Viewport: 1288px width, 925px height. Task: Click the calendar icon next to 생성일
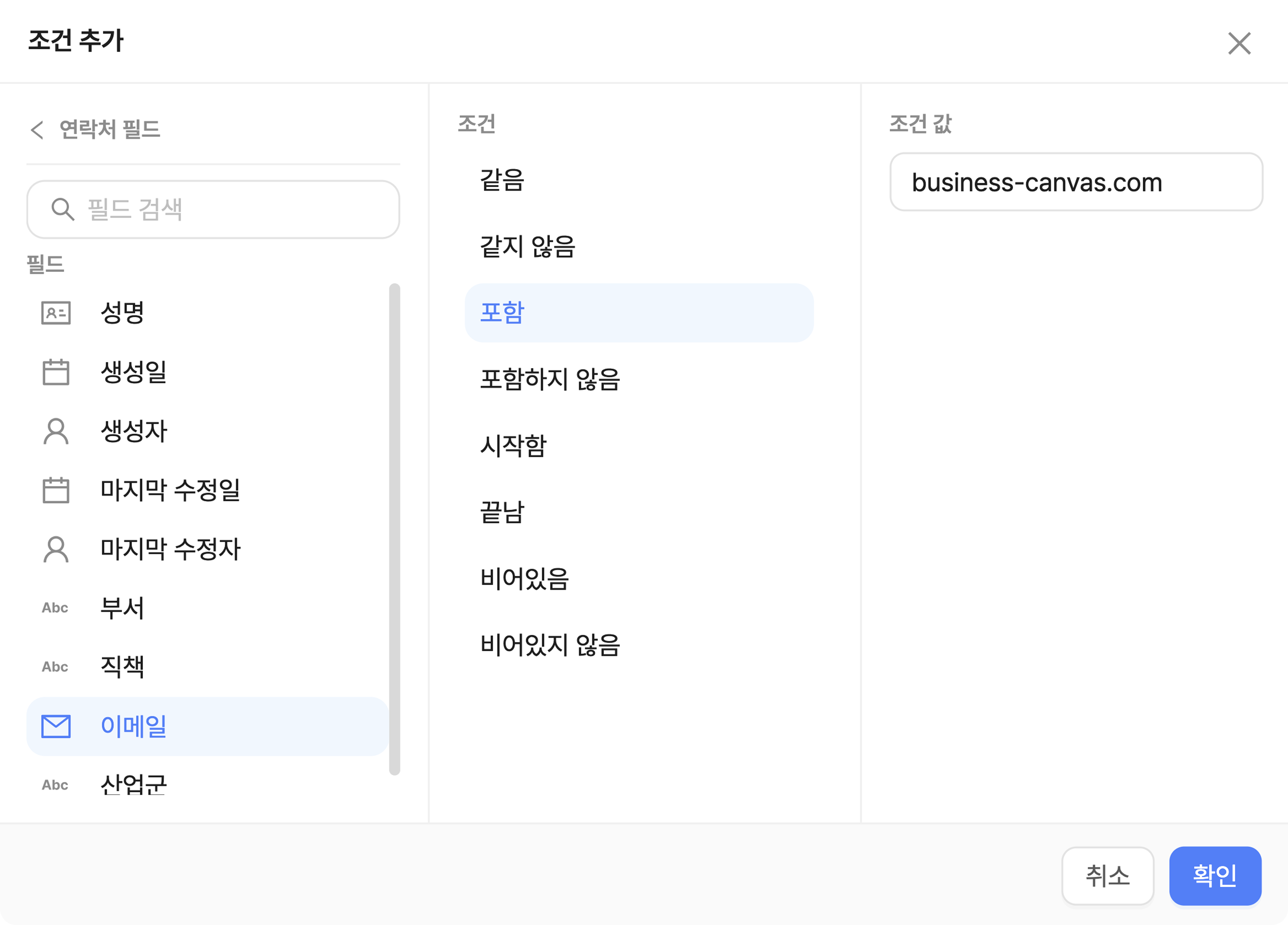pyautogui.click(x=56, y=372)
